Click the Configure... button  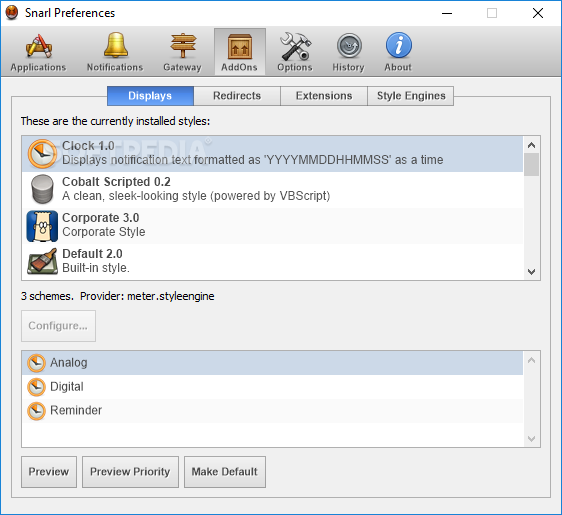(x=58, y=326)
